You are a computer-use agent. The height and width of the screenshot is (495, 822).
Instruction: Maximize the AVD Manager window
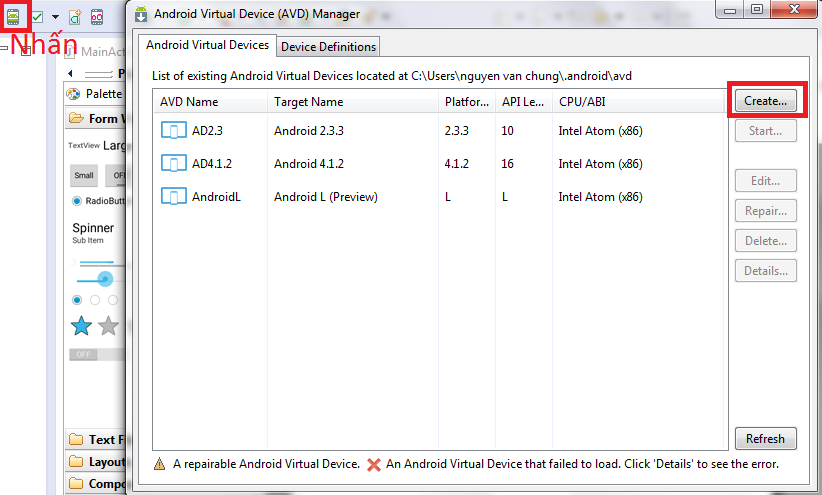756,9
